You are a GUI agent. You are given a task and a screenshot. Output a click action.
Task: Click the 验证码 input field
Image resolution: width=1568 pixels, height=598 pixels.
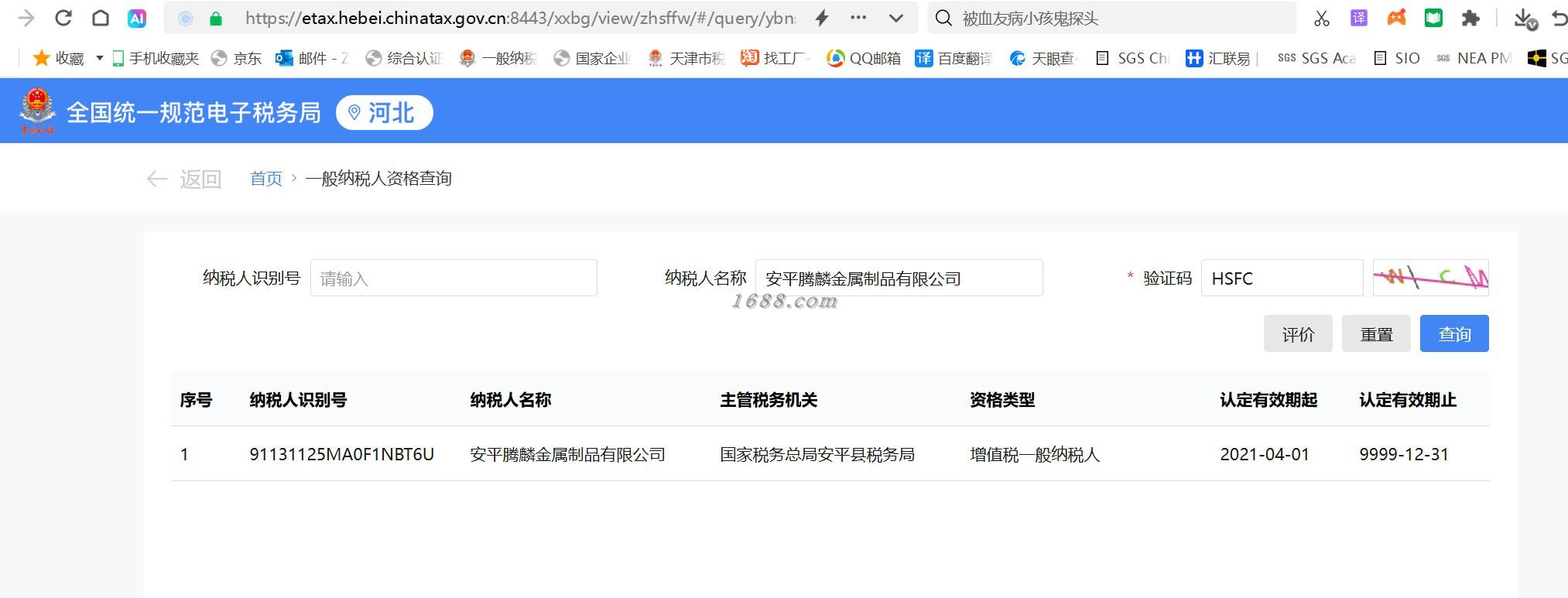pyautogui.click(x=1282, y=278)
